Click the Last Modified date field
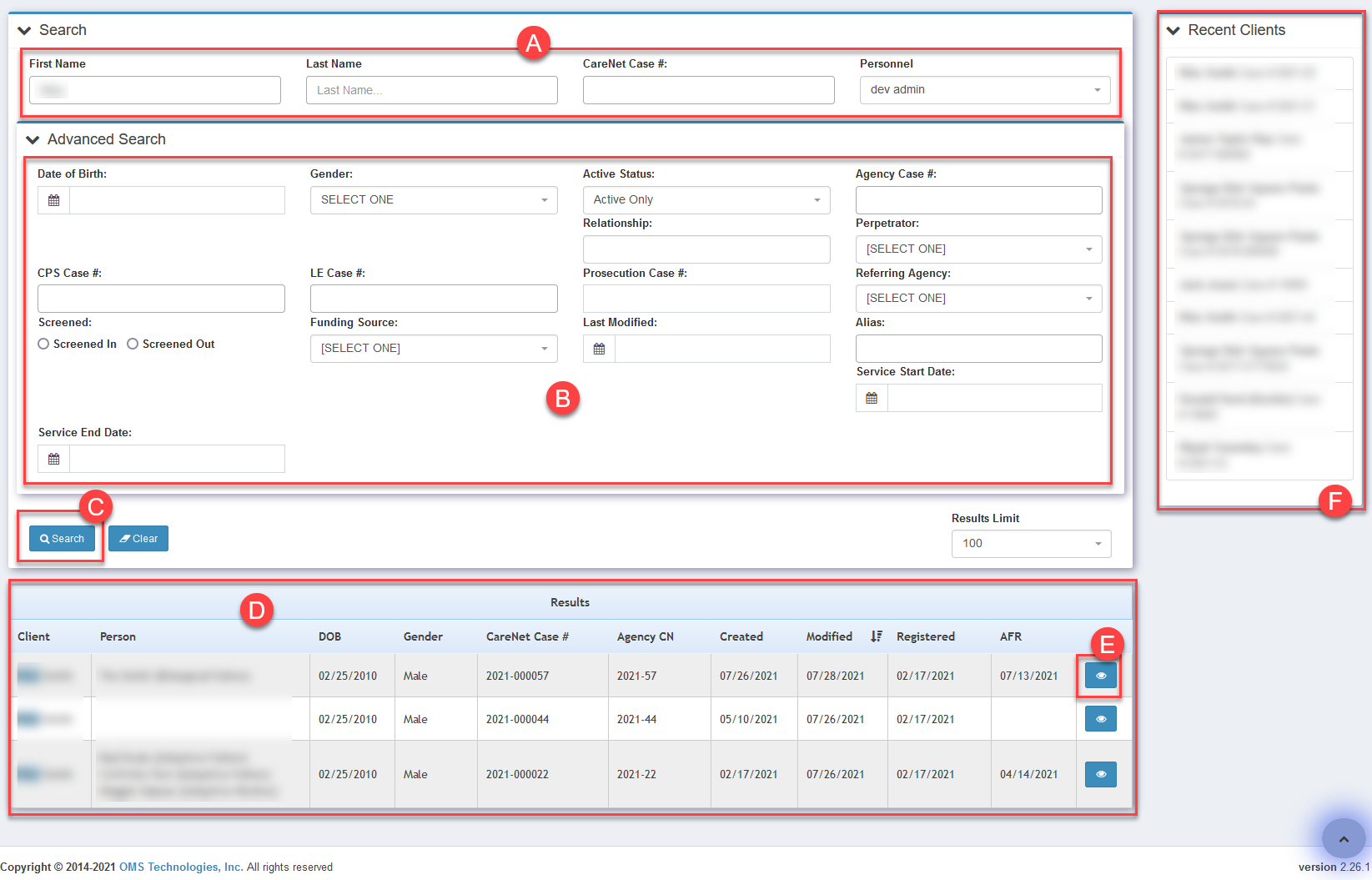Image resolution: width=1372 pixels, height=880 pixels. (722, 349)
